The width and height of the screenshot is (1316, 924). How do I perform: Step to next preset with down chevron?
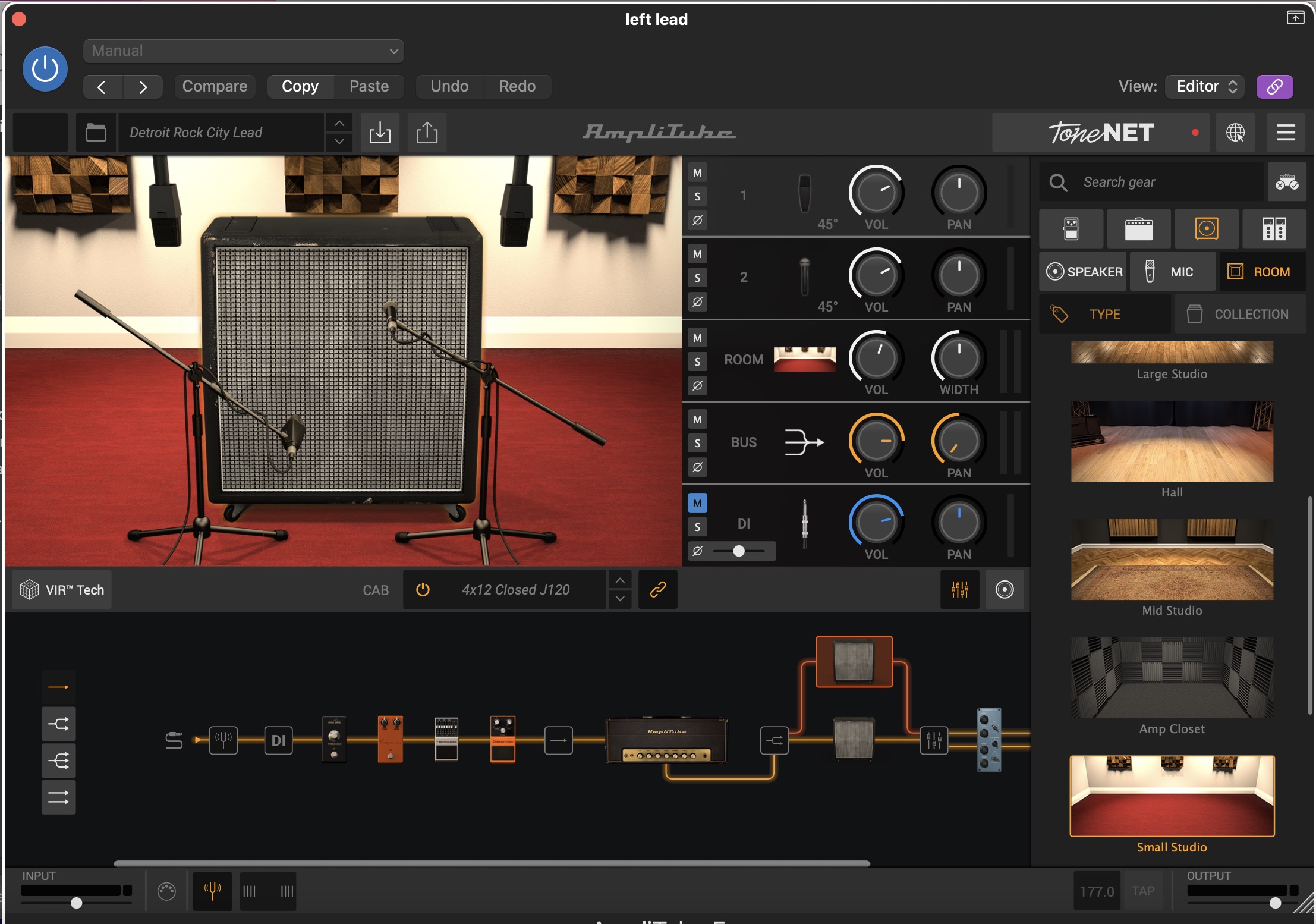[x=339, y=142]
